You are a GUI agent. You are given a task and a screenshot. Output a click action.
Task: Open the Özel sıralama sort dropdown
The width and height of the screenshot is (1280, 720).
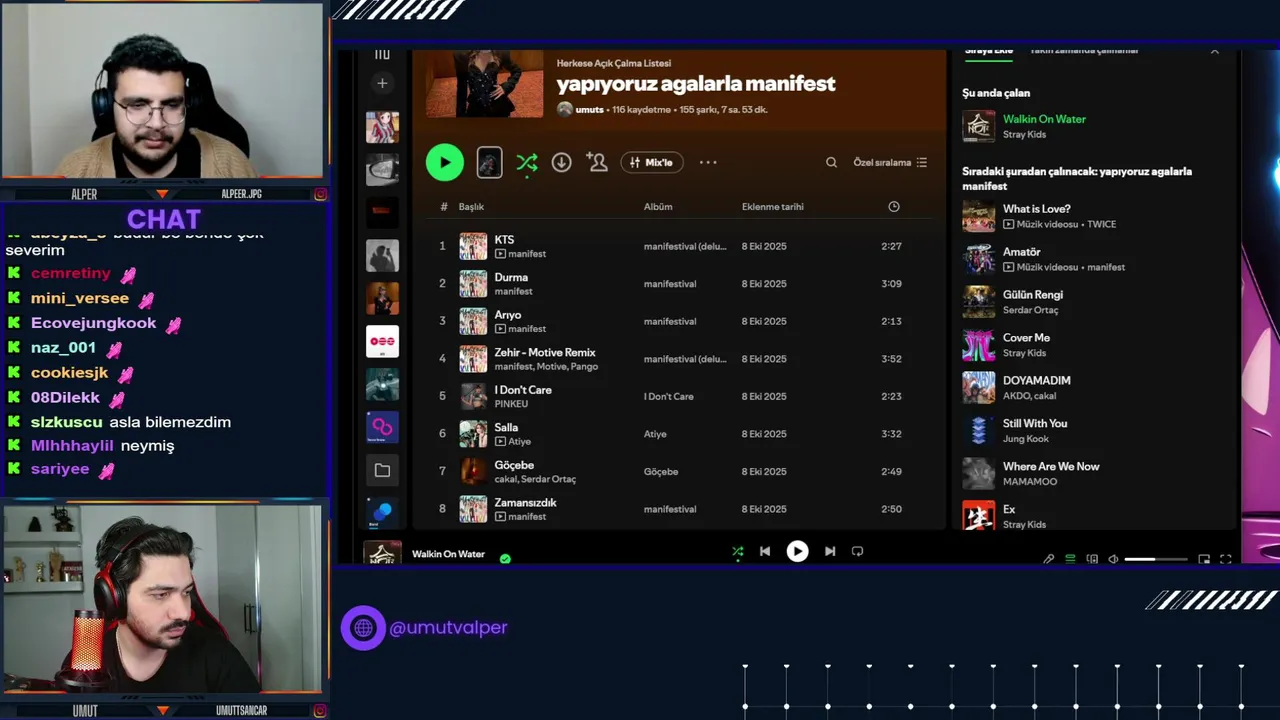tap(890, 162)
